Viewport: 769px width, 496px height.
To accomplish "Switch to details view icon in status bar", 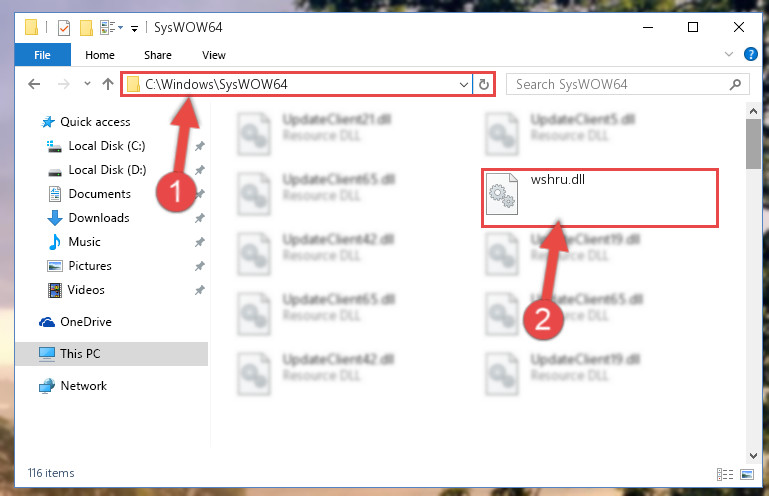I will coord(725,474).
